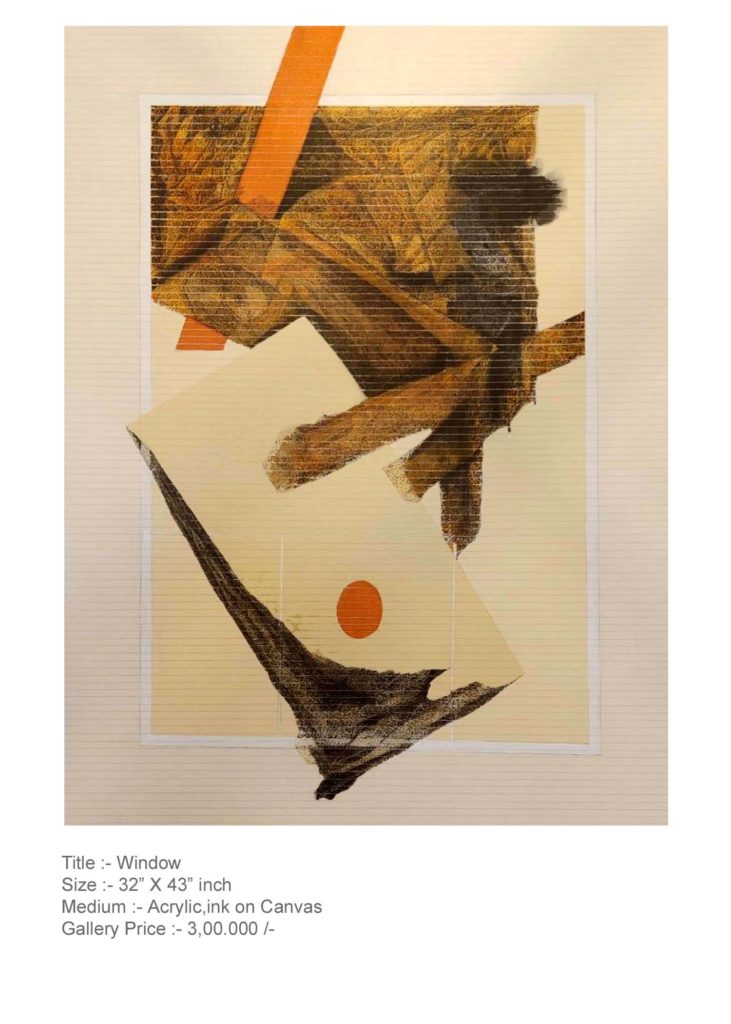Click the medium text "Acrylic,ink on Canvas"
This screenshot has width=731, height=1024.
point(235,906)
